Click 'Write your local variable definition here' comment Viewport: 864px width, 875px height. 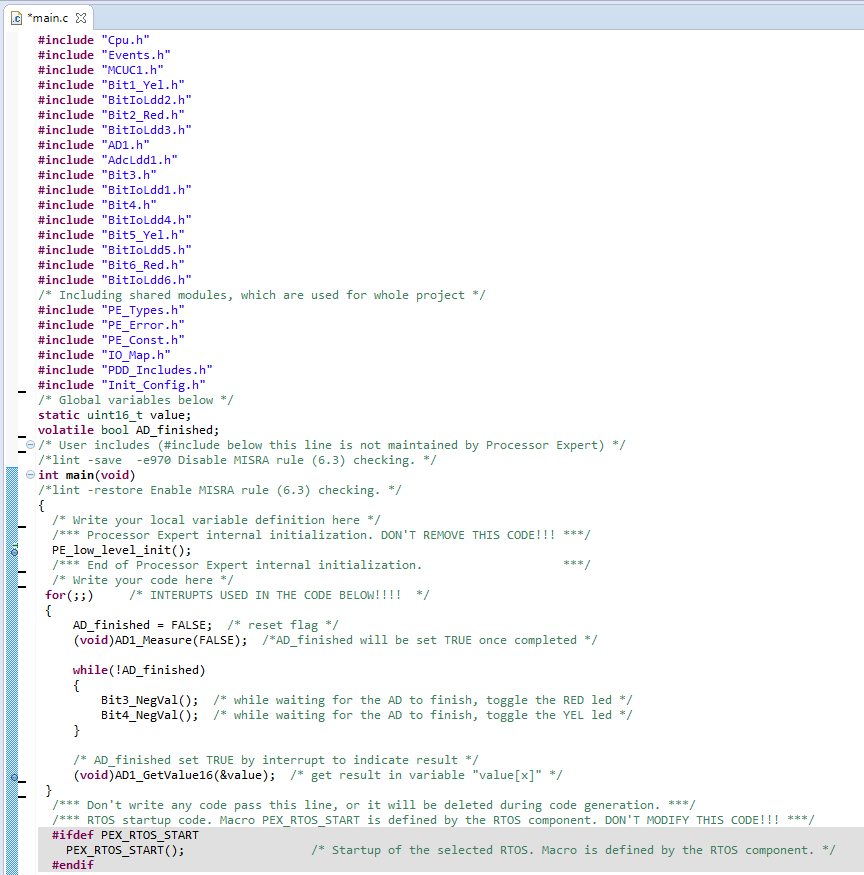217,520
